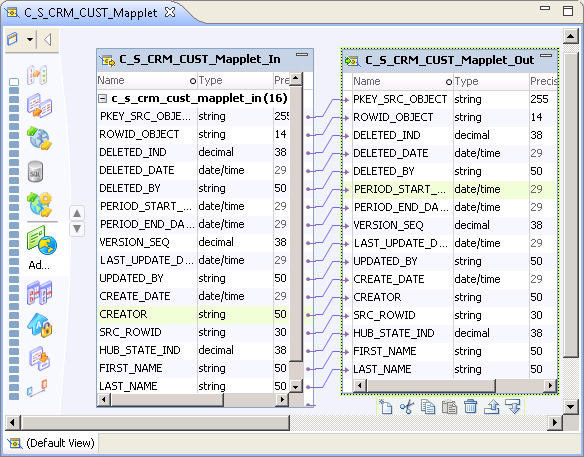Select the globe-with-gear palette icon
Screen dimensions: 584x457
click(39, 204)
